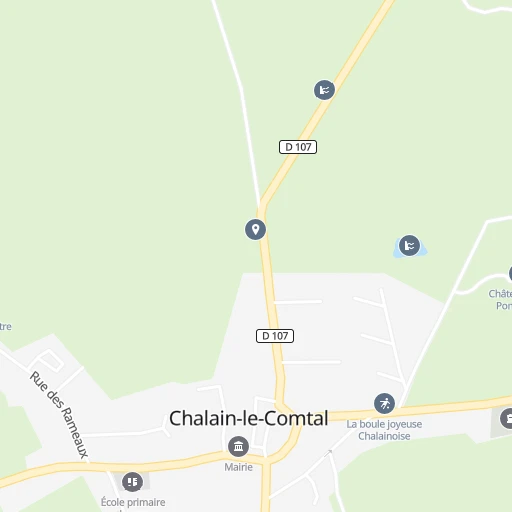Click the water icon beside the D 107 road

click(324, 90)
